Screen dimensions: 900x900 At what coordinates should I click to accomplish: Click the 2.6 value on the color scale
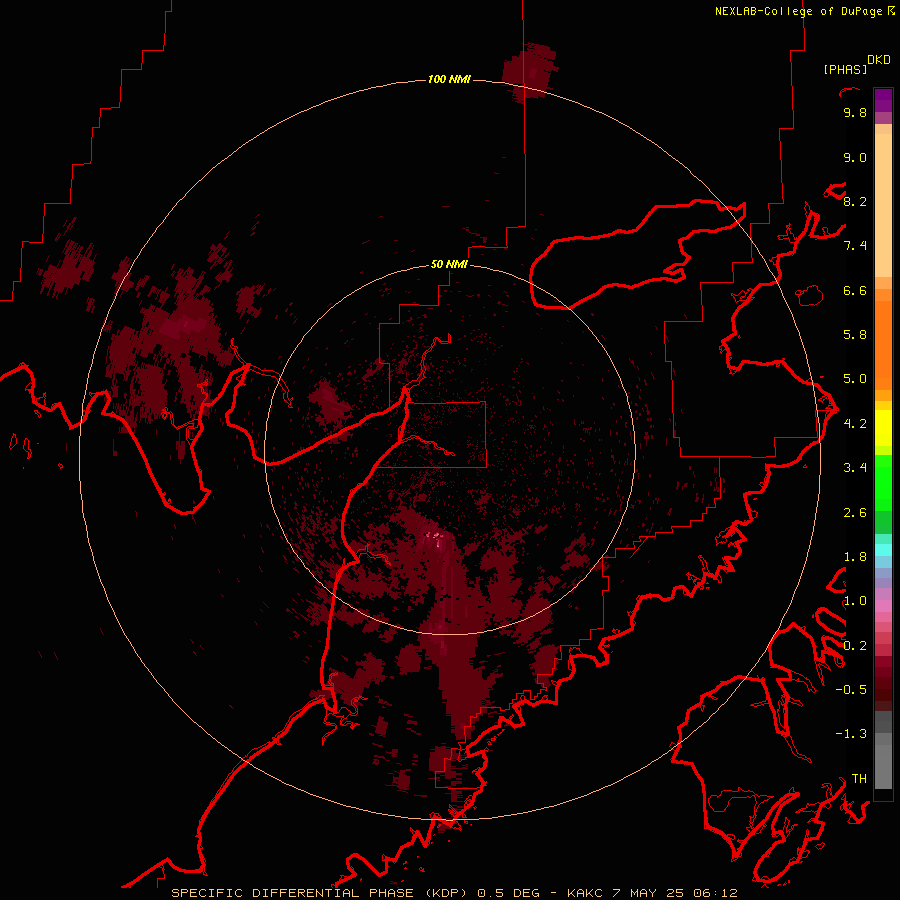click(x=855, y=513)
